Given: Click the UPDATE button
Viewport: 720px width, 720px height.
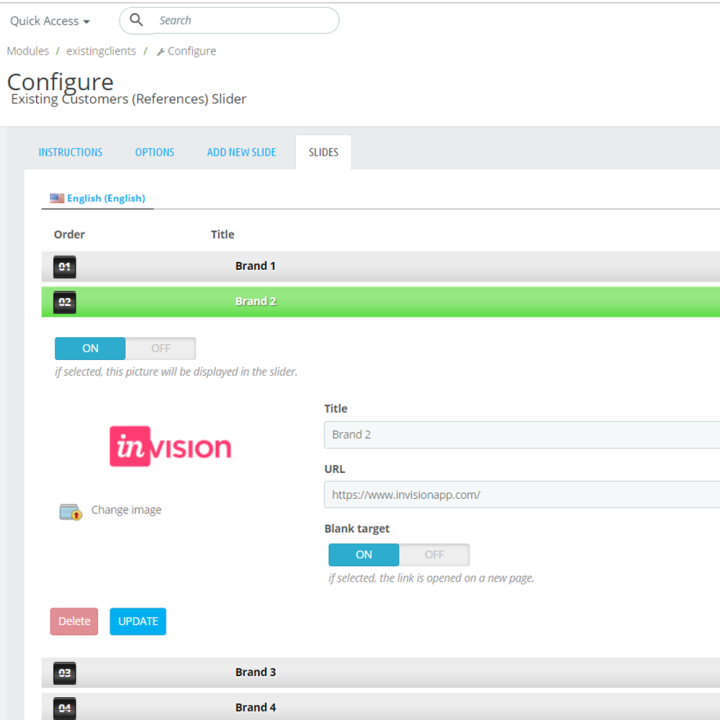Looking at the screenshot, I should [x=138, y=621].
